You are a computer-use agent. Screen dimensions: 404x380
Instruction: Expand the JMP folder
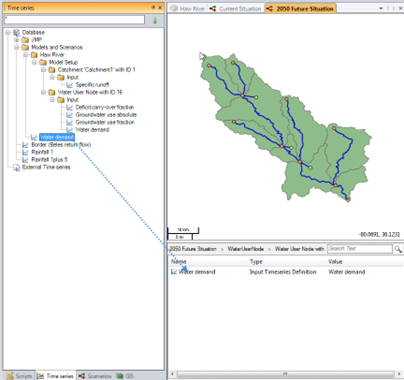click(x=16, y=40)
